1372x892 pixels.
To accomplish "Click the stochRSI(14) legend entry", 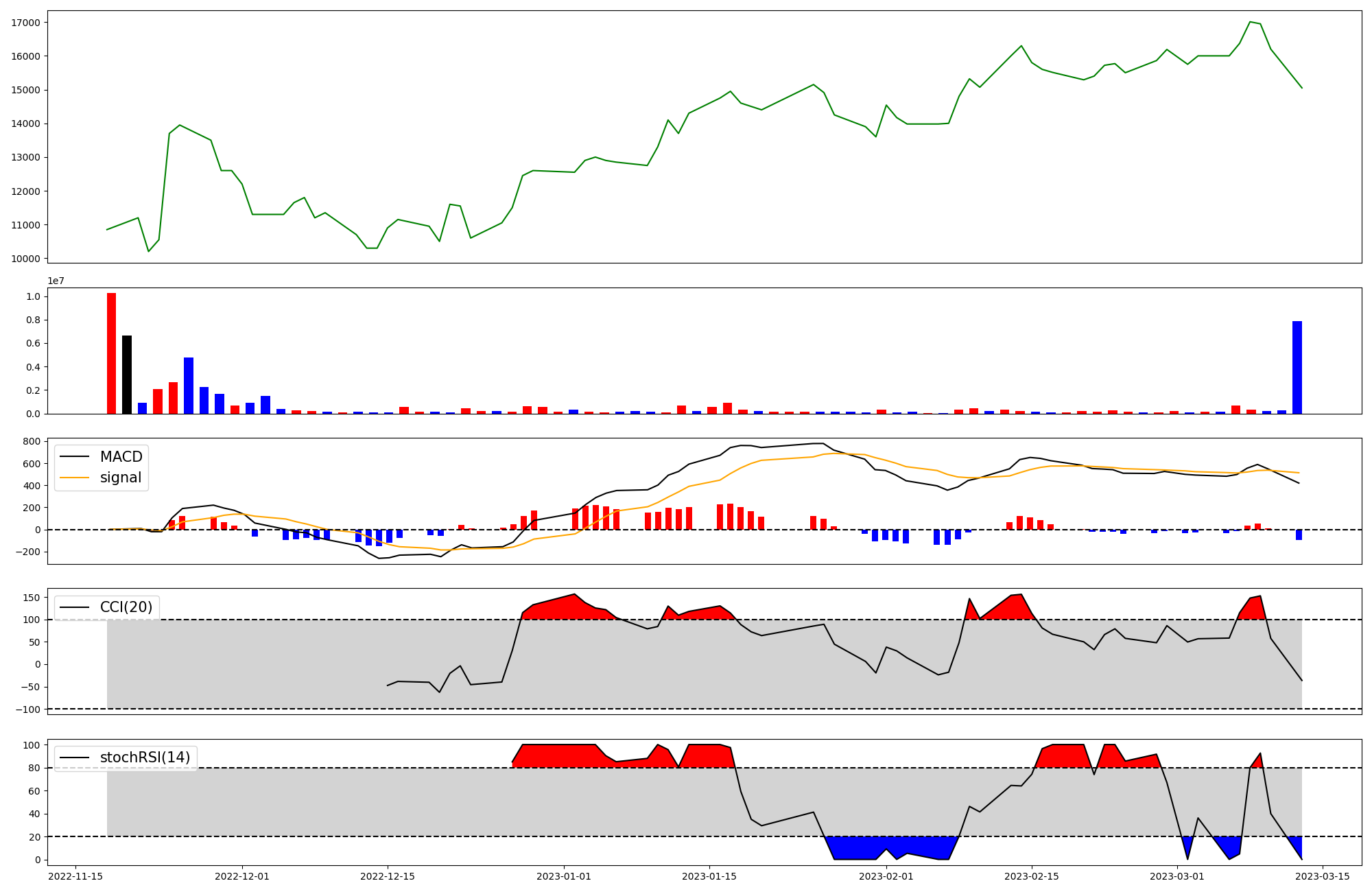I will click(x=144, y=758).
